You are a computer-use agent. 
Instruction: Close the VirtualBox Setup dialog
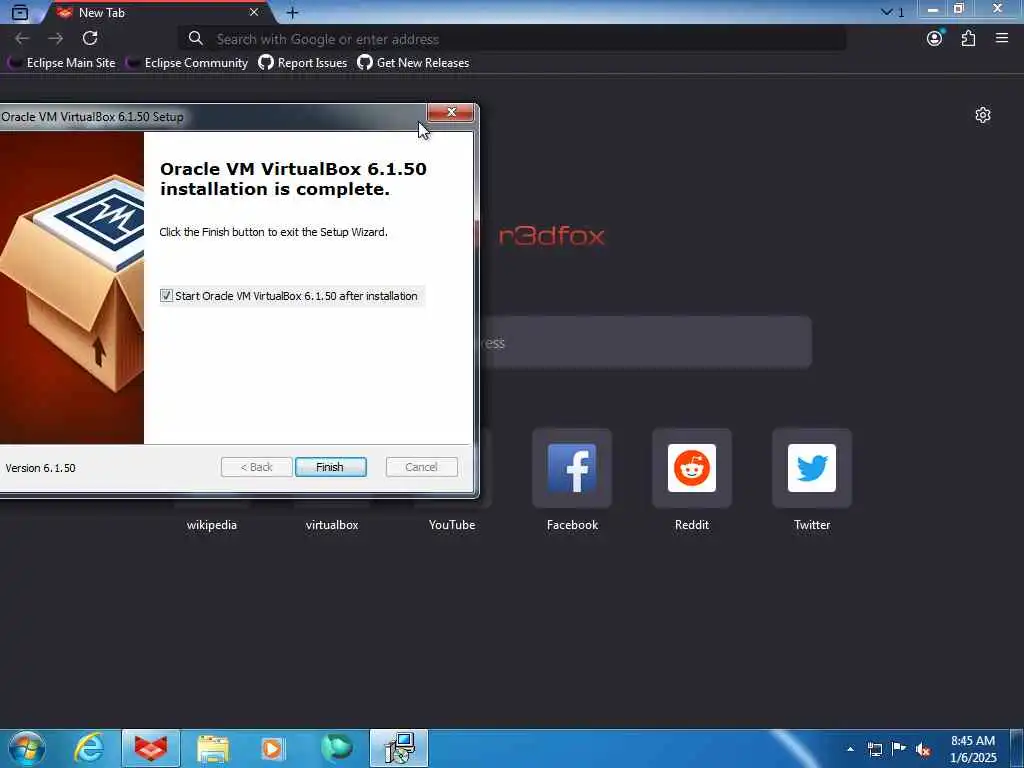[451, 112]
